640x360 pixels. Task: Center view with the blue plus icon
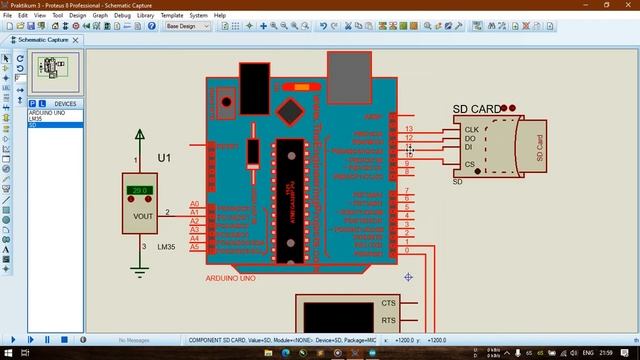pyautogui.click(x=263, y=26)
